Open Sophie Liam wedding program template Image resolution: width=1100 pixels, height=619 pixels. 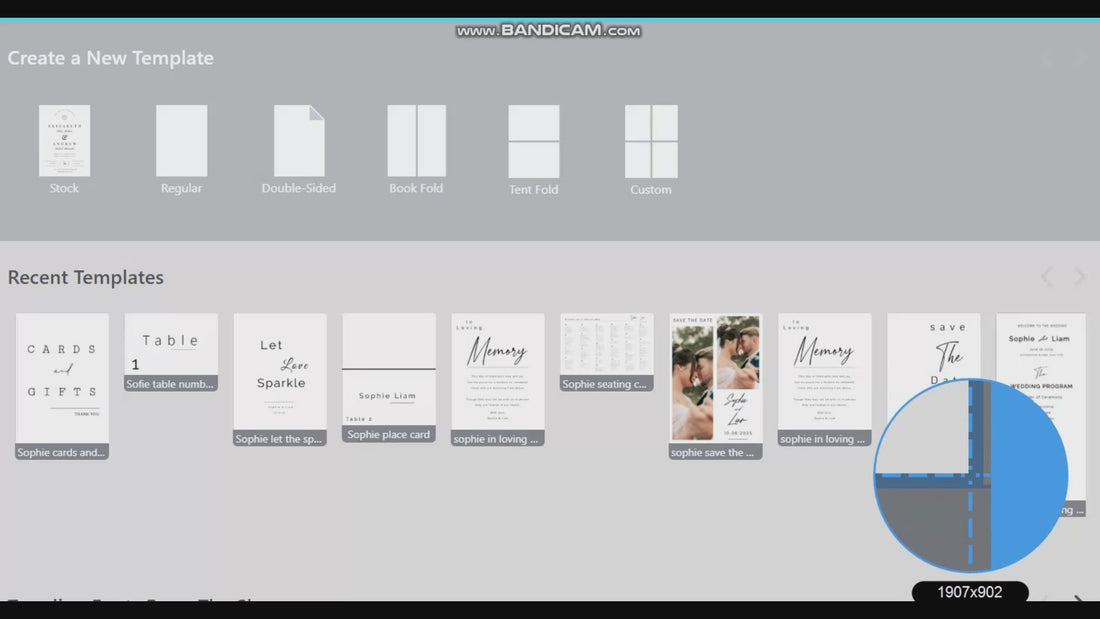(1041, 351)
